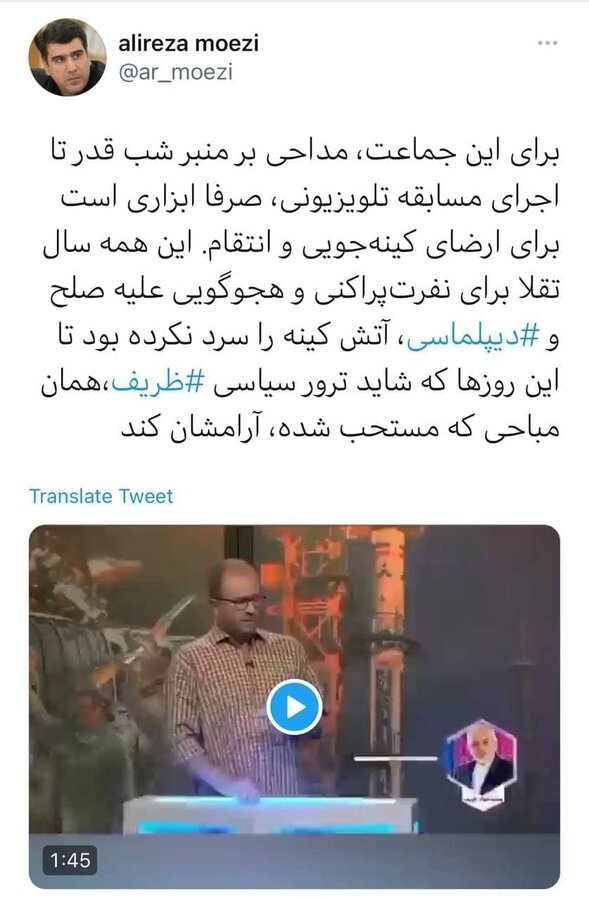This screenshot has height=900, width=589.
Task: Click the tweet line تقلا برای نفرت‌پراکنی
Action: click(x=304, y=292)
